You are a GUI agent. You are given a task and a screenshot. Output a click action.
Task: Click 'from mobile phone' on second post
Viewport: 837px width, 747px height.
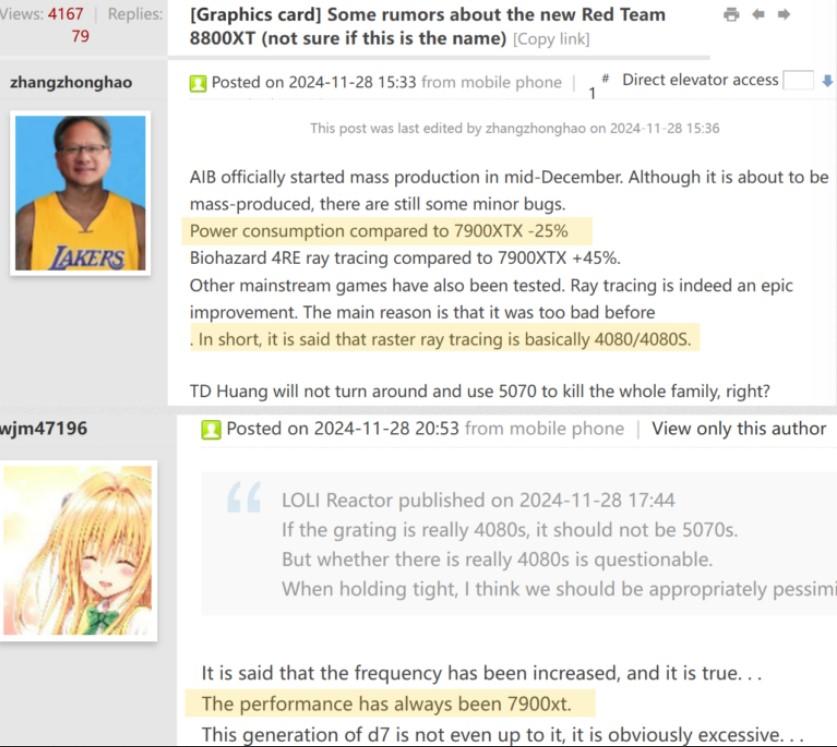click(544, 429)
